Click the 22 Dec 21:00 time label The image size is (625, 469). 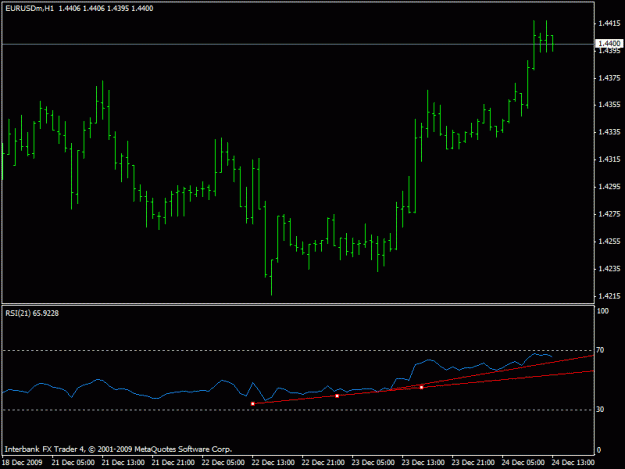(323, 462)
